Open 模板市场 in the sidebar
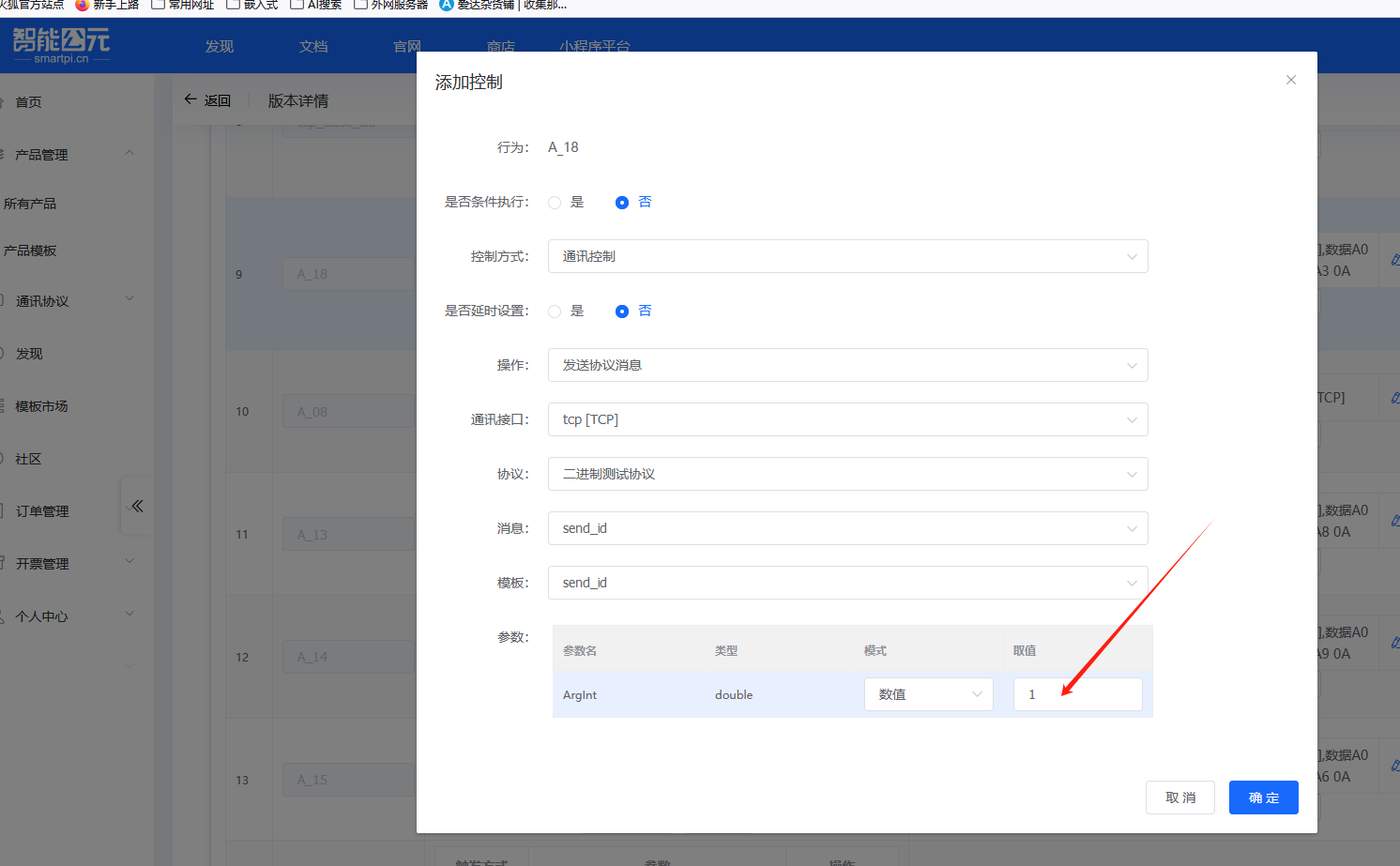 (x=42, y=406)
